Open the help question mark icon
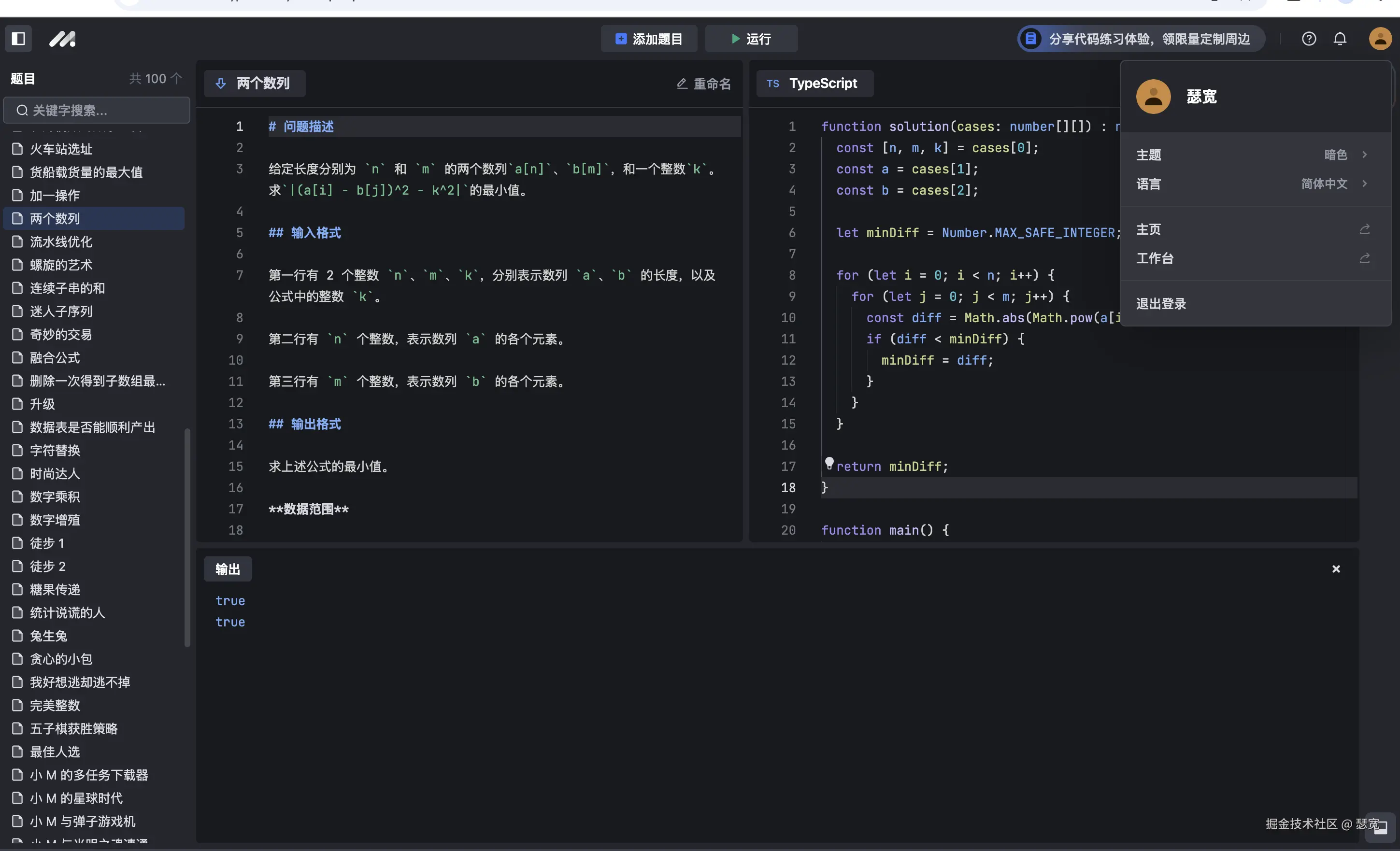Viewport: 1400px width, 851px height. [x=1309, y=39]
